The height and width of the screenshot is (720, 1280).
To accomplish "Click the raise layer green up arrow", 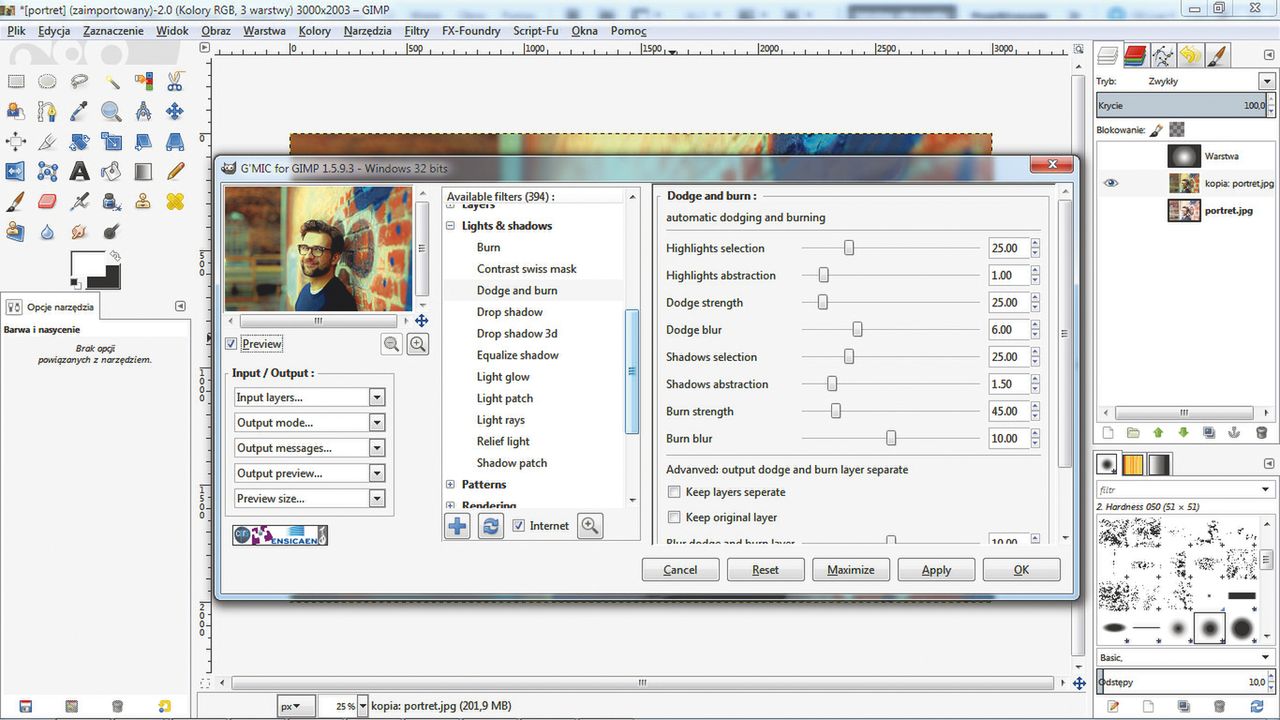I will click(x=1158, y=433).
